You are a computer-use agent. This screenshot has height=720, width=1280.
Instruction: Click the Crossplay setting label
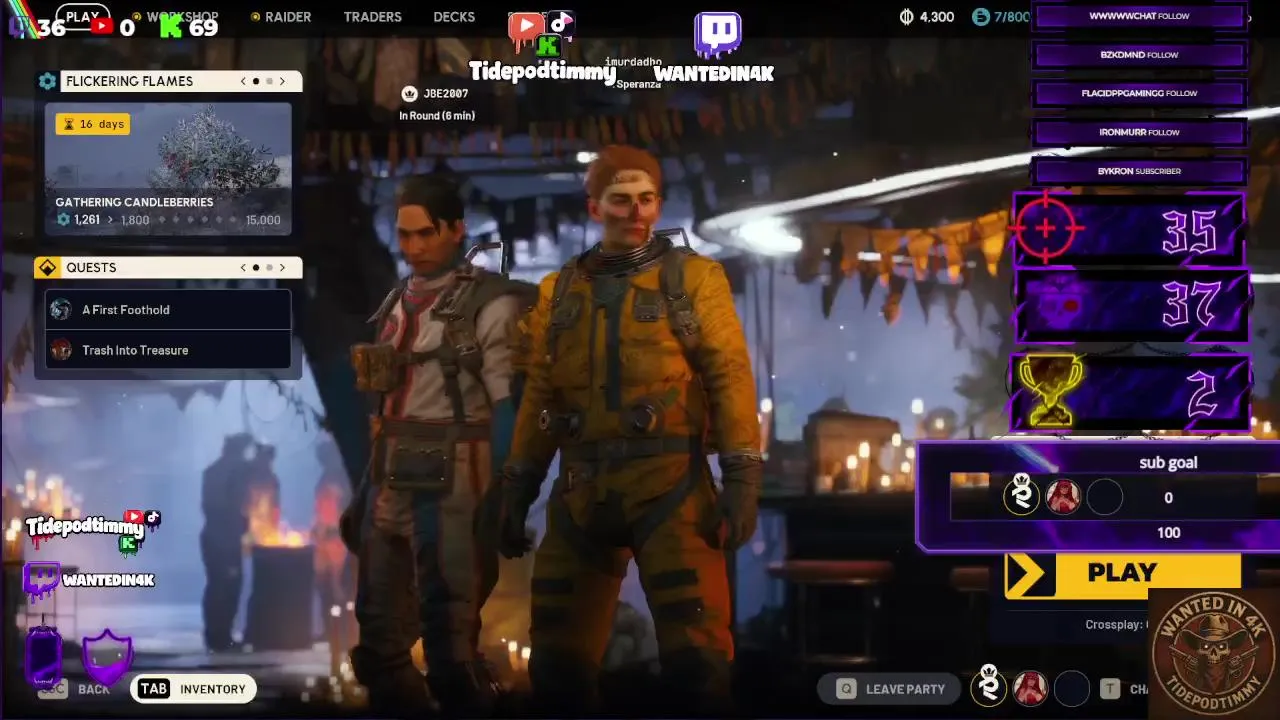tap(1115, 625)
